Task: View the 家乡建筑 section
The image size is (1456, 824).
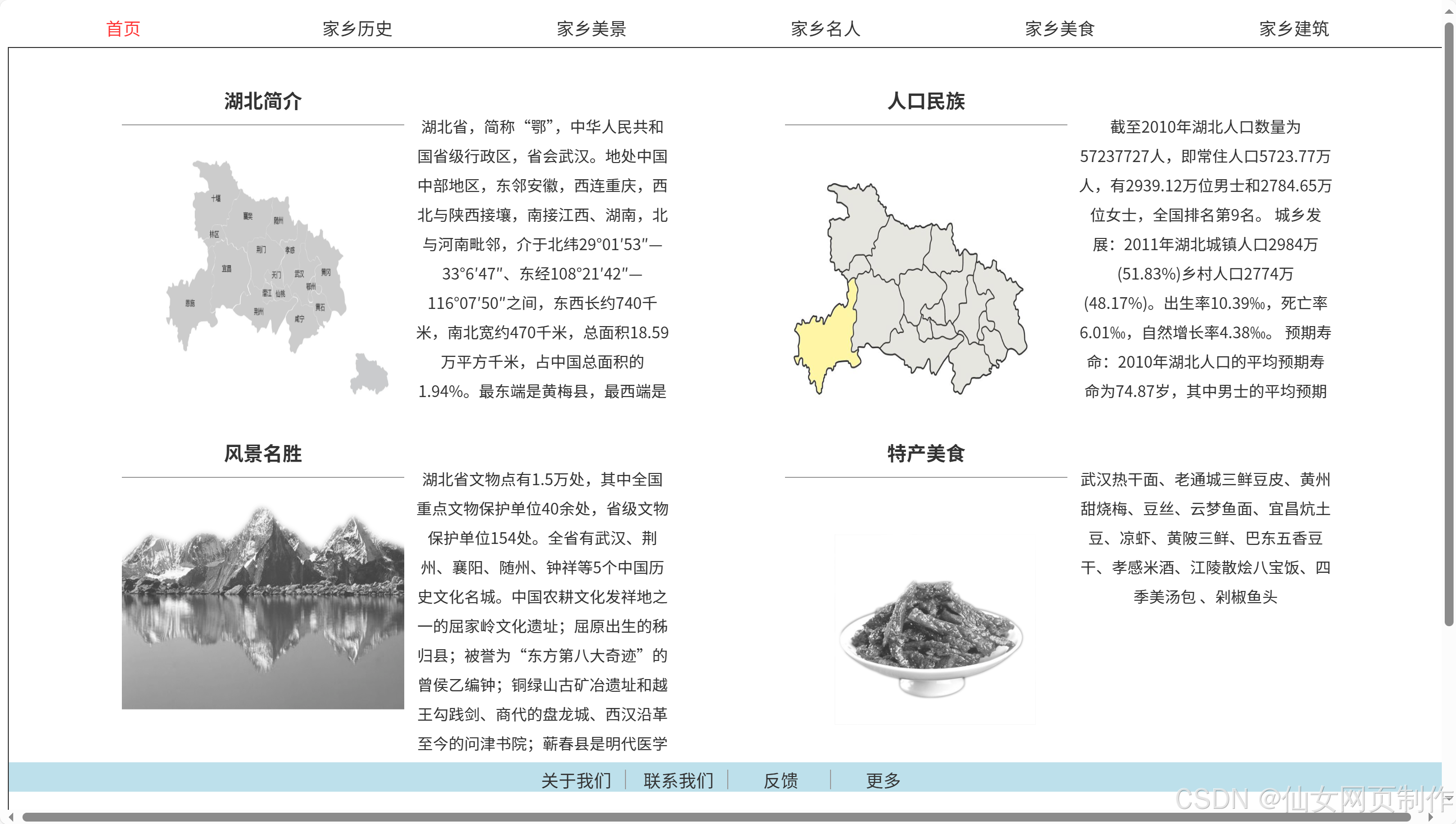Action: [x=1294, y=28]
